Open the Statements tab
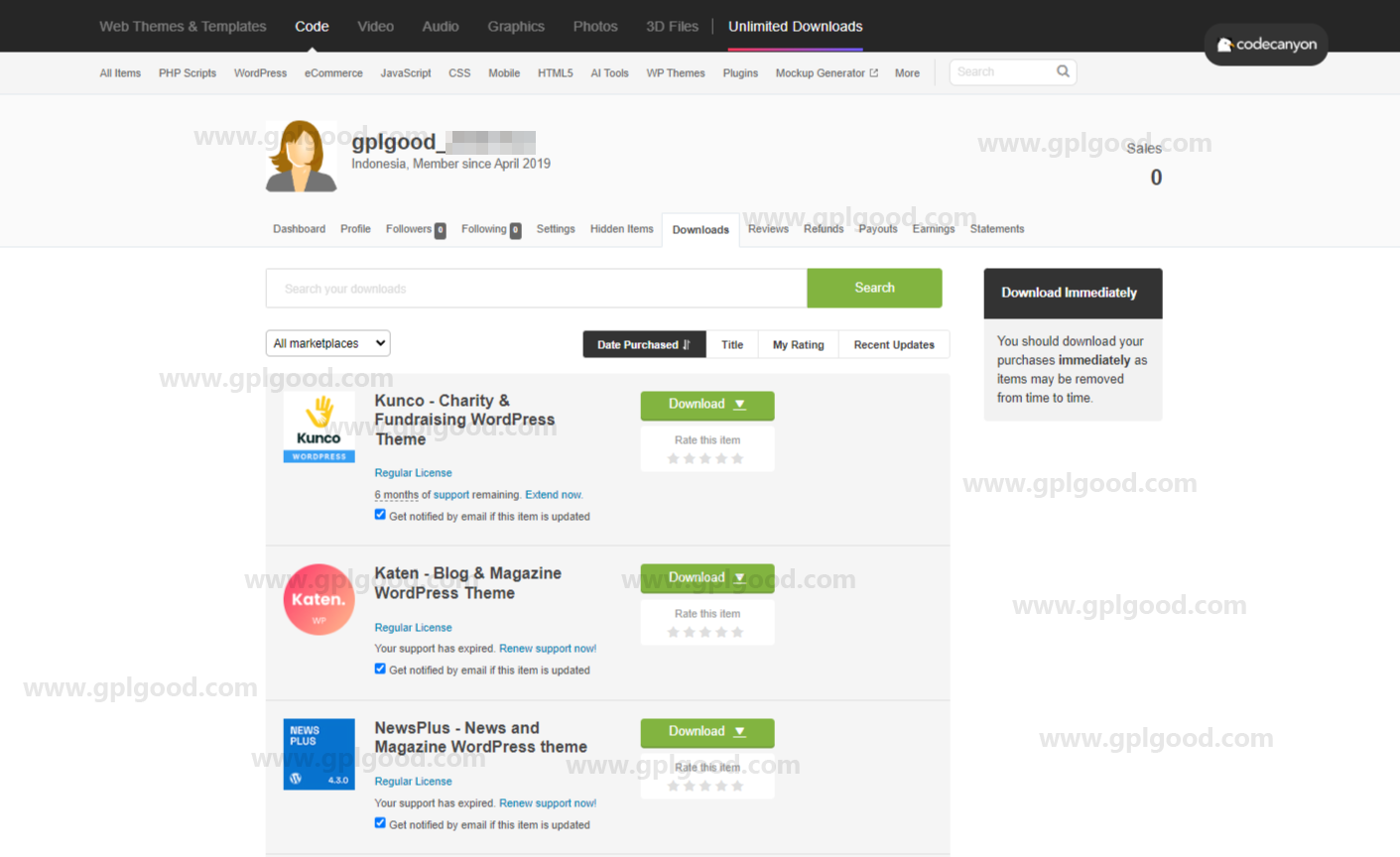 997,229
